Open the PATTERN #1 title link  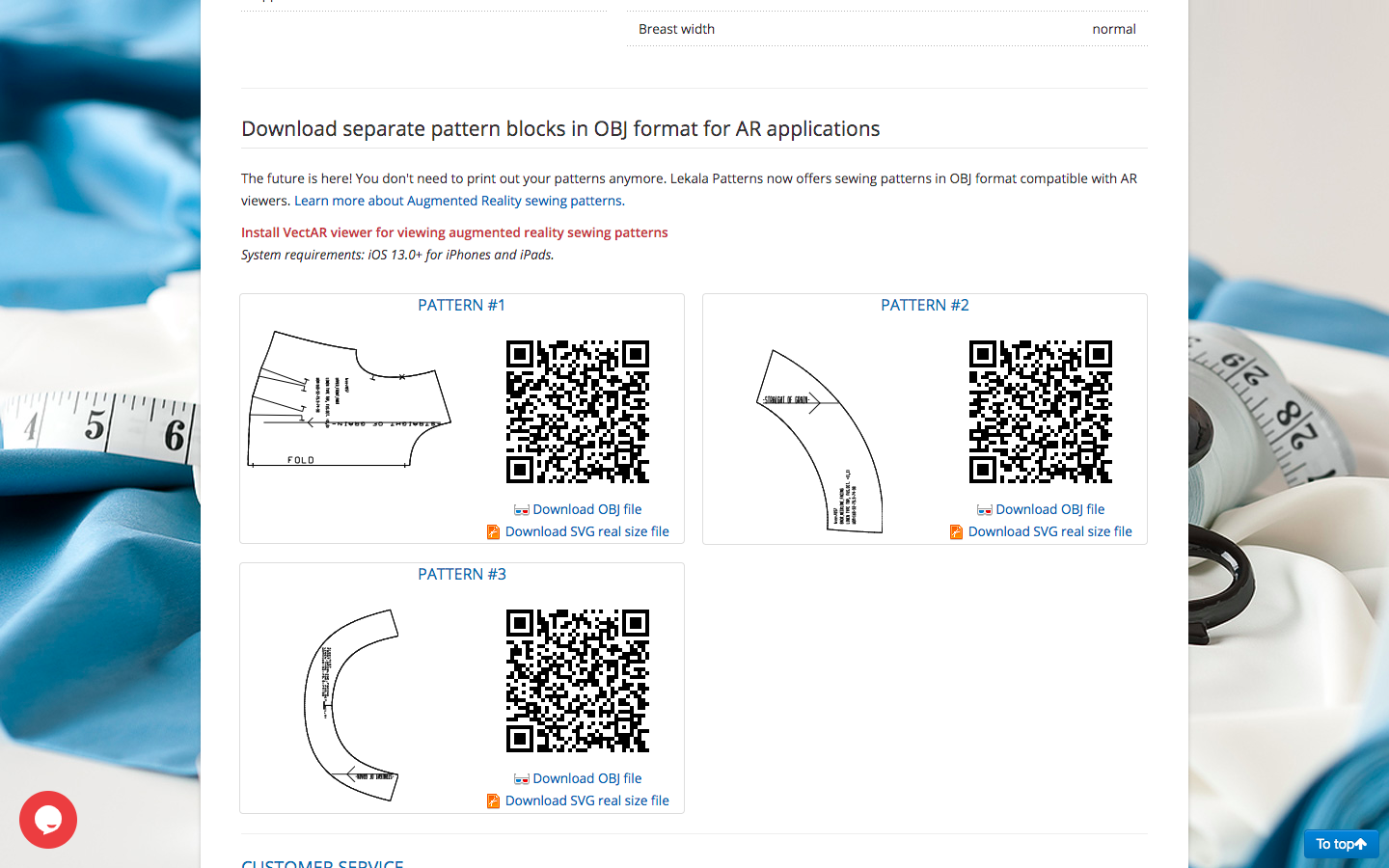(461, 305)
